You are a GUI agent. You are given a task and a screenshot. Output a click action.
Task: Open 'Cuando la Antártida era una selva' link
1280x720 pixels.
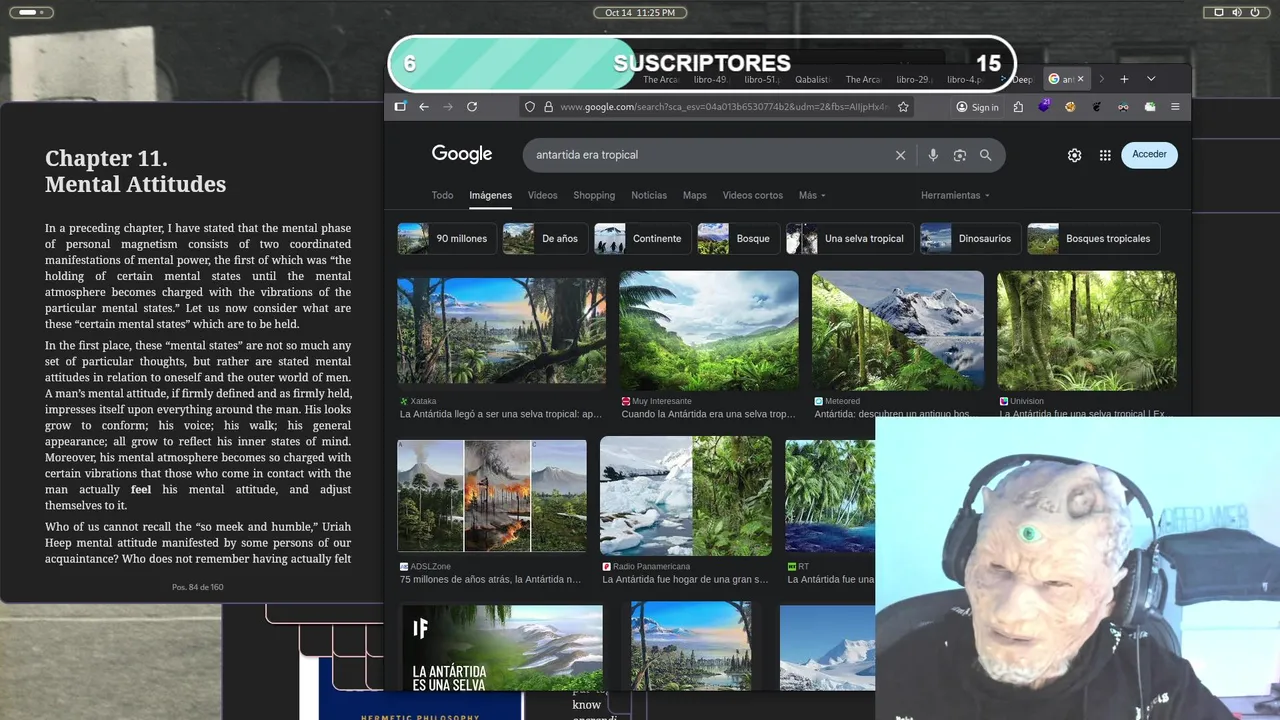[x=708, y=414]
